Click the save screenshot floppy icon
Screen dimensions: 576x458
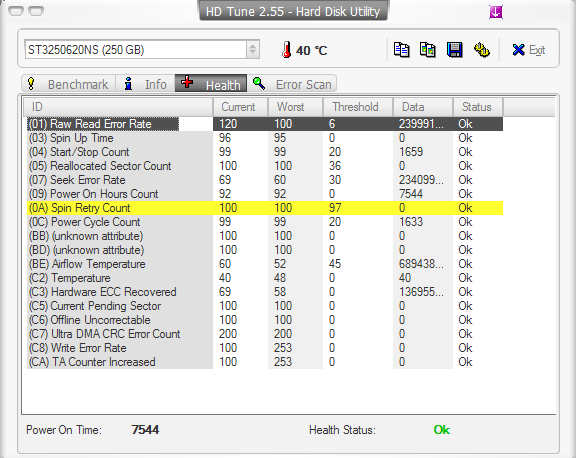[x=454, y=50]
